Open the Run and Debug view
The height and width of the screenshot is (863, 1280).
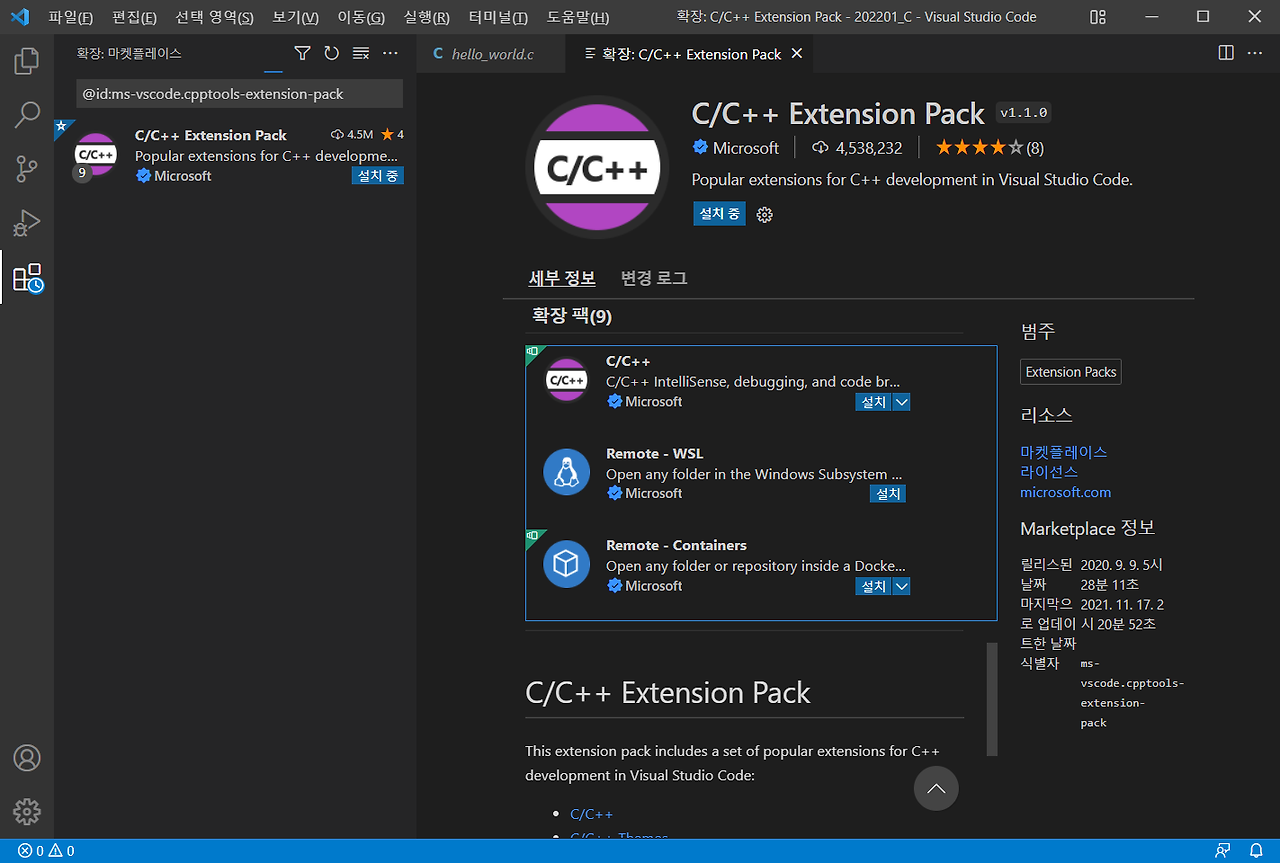27,223
